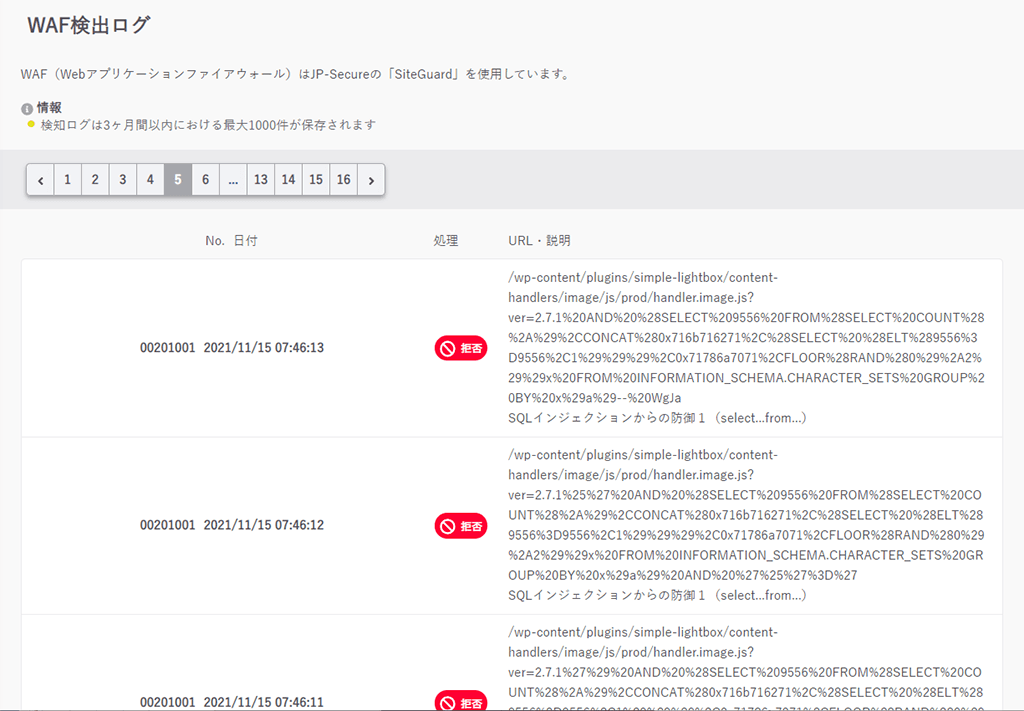
Task: Click the ellipsis pagination item
Action: [x=233, y=180]
